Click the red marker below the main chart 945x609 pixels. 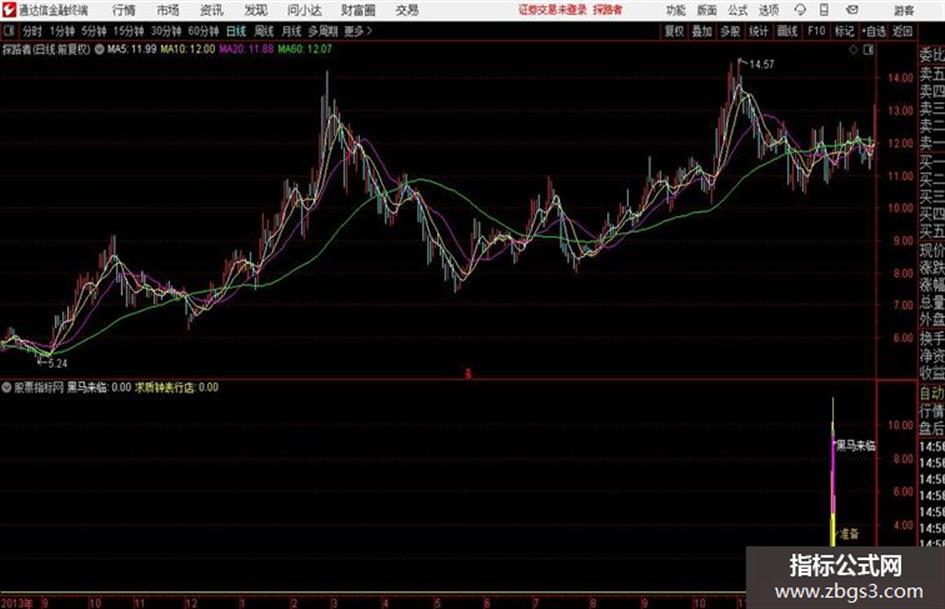tap(468, 374)
